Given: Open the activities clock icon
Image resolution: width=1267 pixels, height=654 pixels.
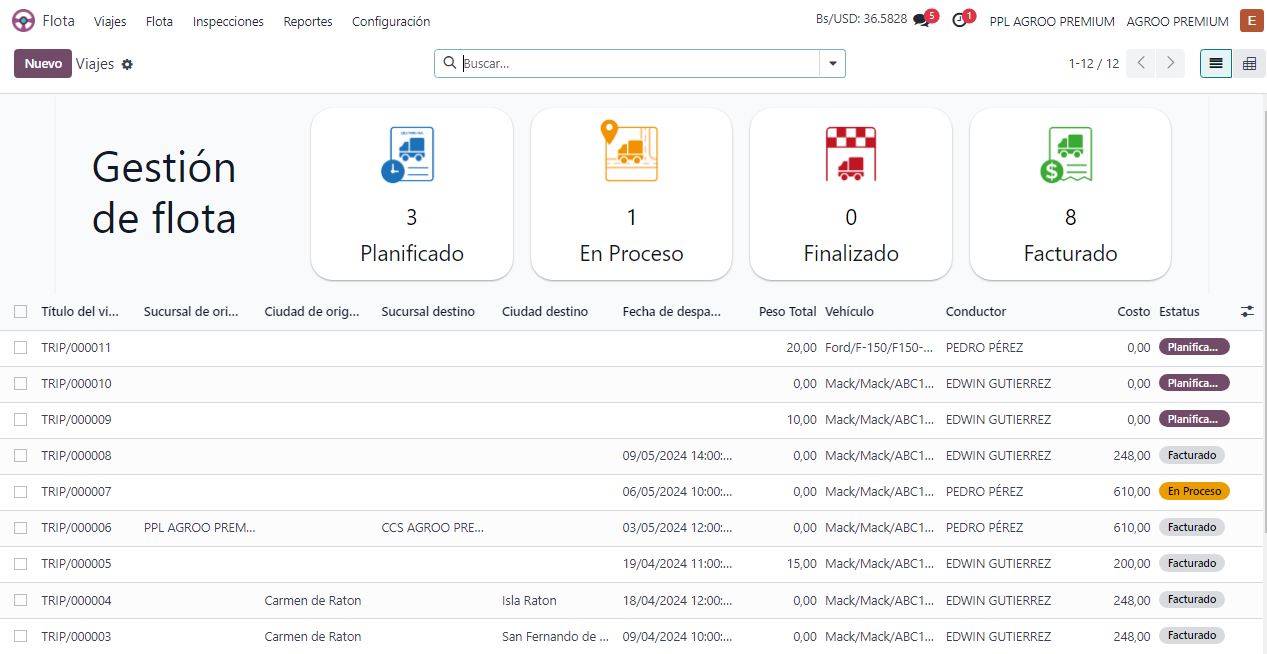Looking at the screenshot, I should [x=960, y=21].
